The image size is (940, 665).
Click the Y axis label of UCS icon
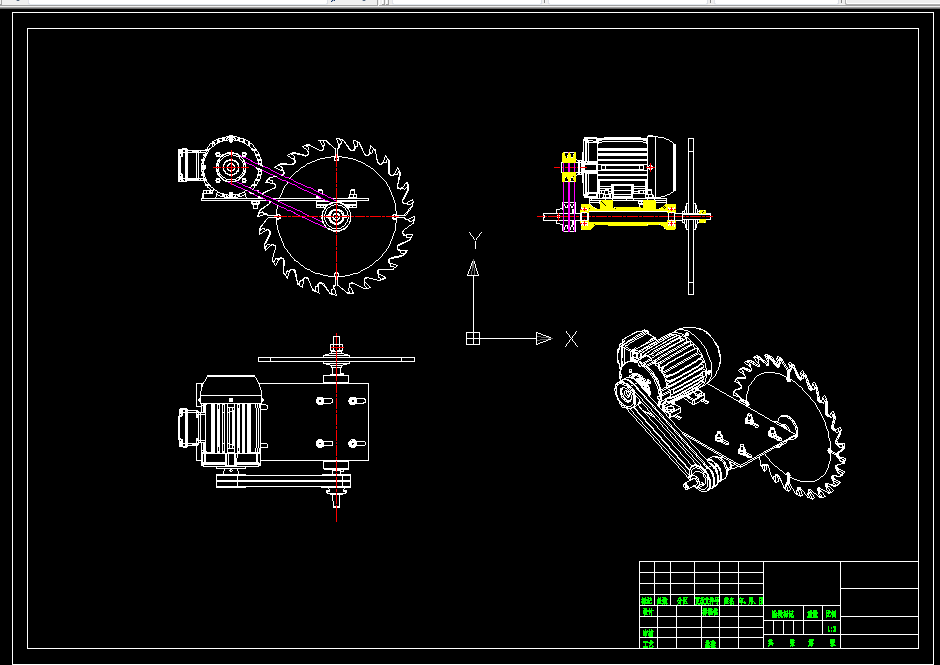[475, 240]
